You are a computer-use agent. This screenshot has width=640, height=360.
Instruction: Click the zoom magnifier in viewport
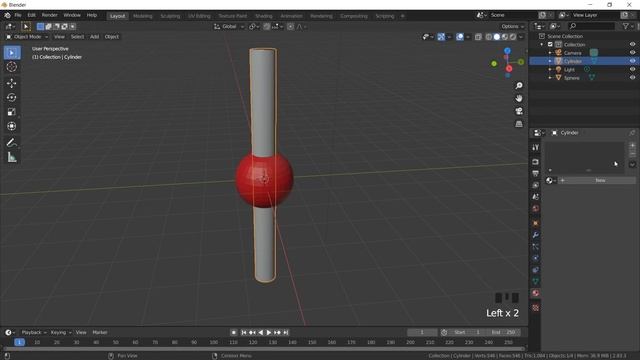[x=519, y=86]
